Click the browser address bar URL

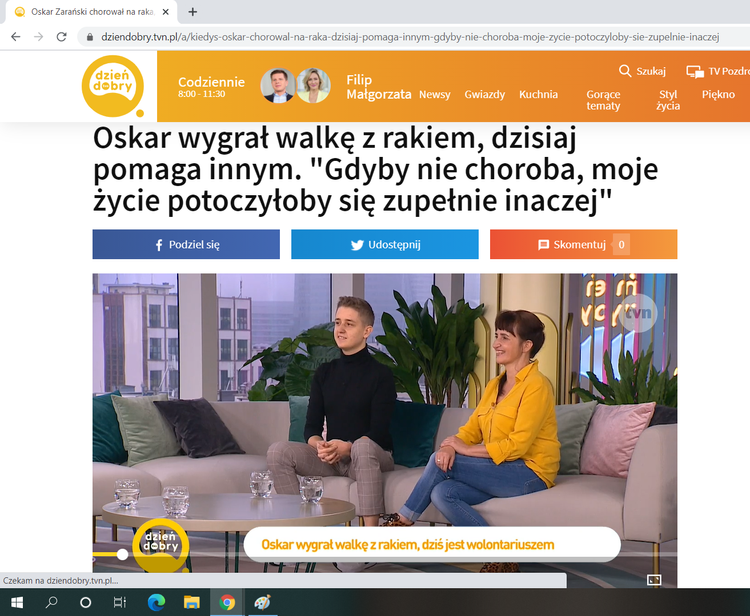point(410,37)
